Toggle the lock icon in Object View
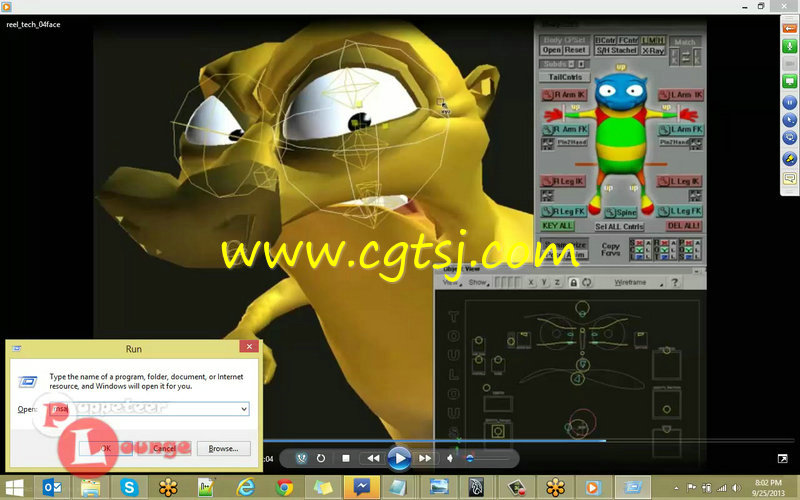 573,282
